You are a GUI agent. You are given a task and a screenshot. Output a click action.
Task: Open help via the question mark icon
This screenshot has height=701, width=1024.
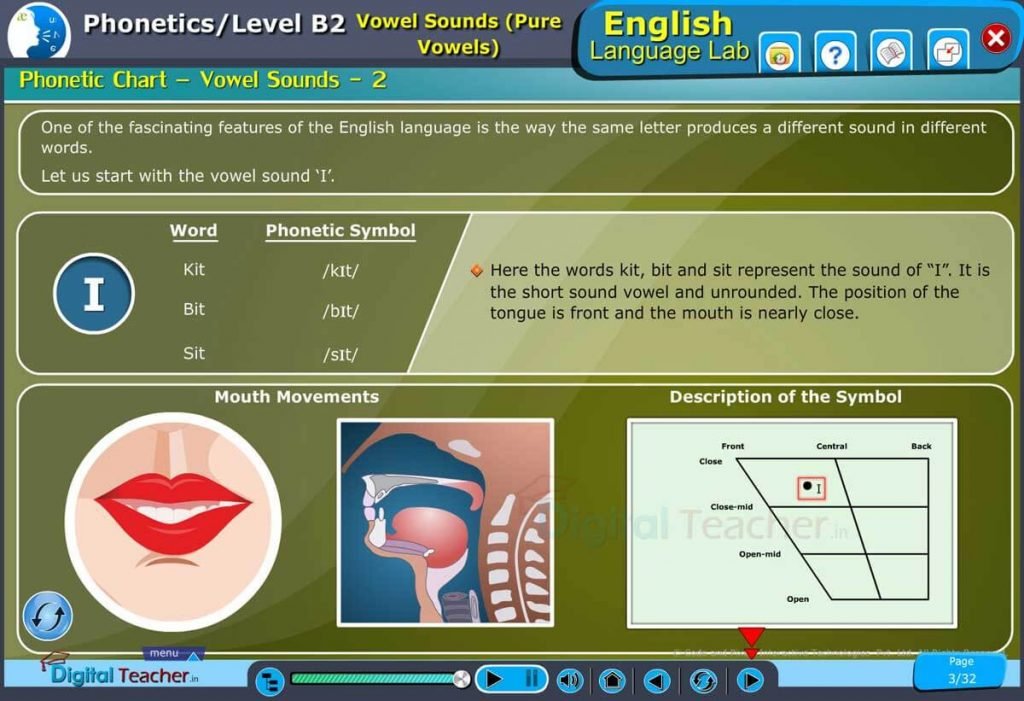point(835,55)
